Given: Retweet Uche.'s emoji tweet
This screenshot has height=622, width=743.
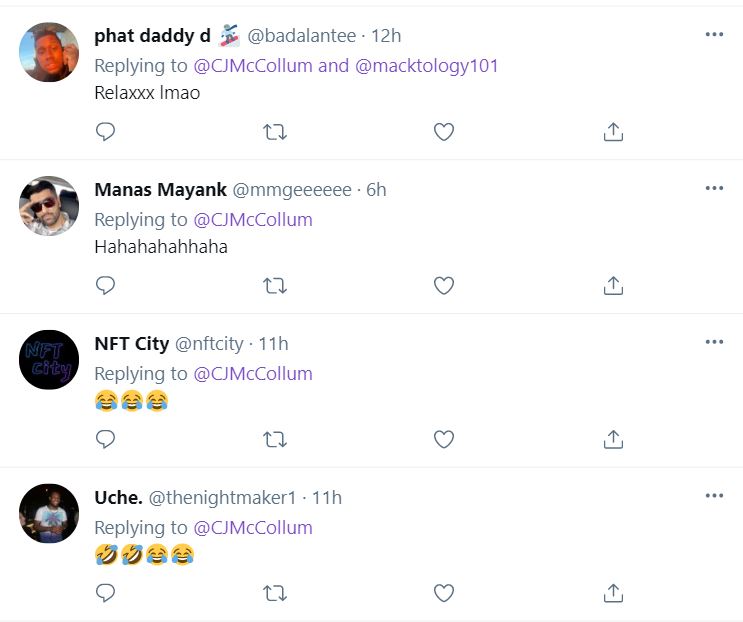Looking at the screenshot, I should (274, 593).
